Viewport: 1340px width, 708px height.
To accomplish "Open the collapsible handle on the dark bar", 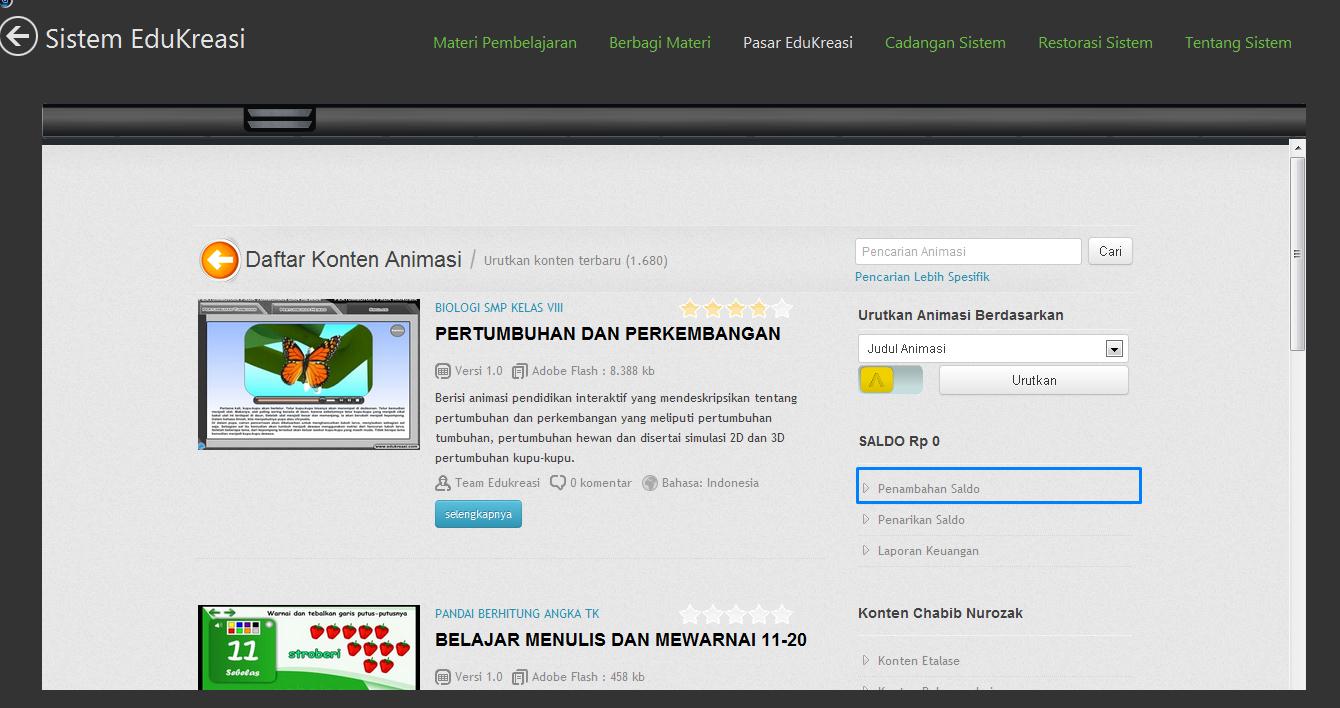I will pyautogui.click(x=280, y=120).
